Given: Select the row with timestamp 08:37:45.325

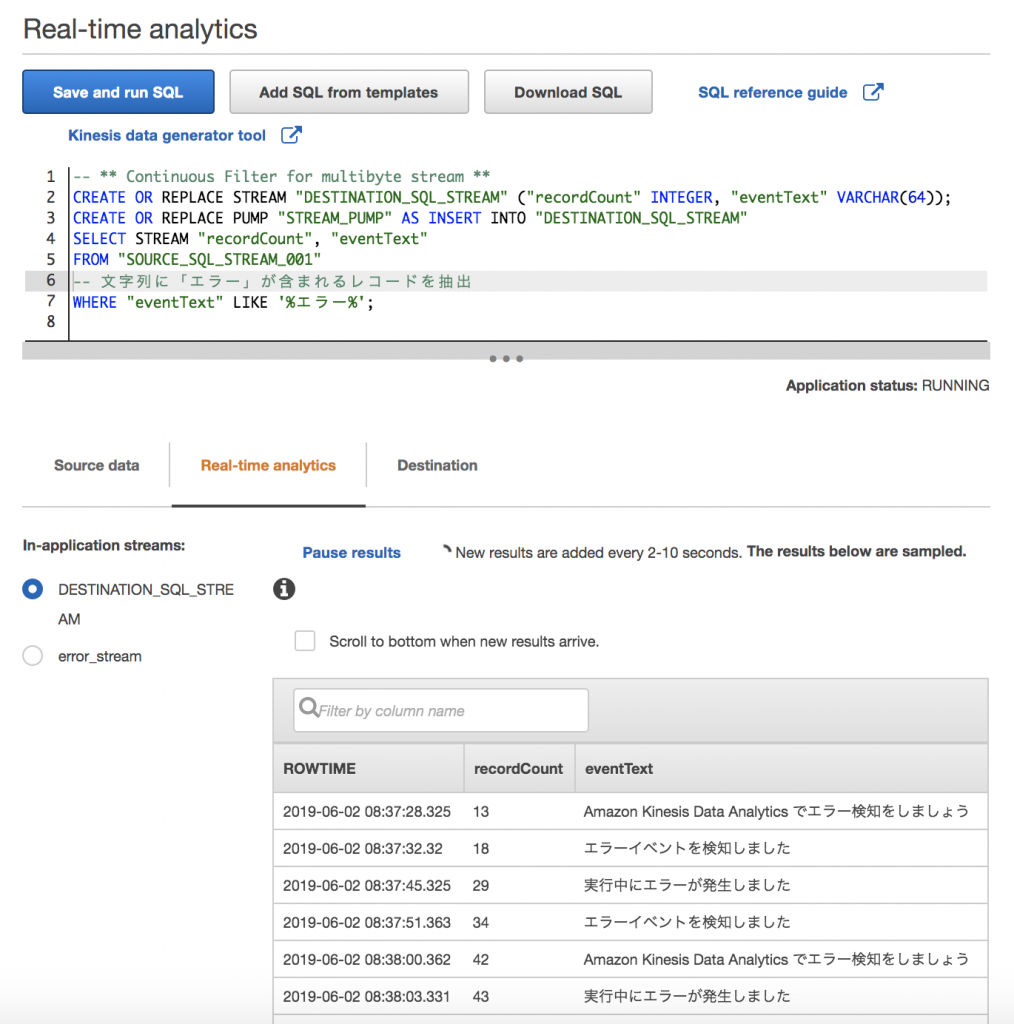Looking at the screenshot, I should coord(630,885).
